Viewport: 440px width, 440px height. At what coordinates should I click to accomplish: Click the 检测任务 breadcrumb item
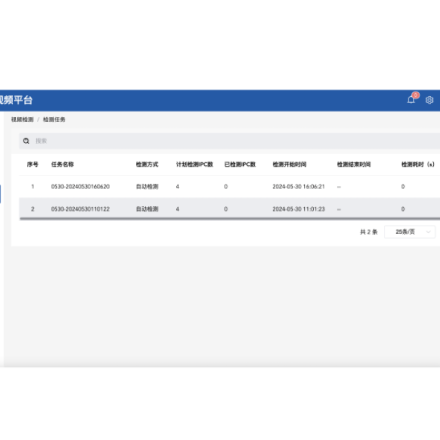point(54,119)
